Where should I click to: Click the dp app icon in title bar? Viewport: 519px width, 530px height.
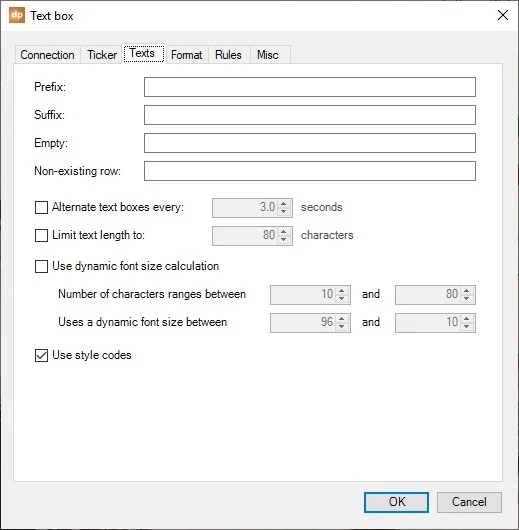click(17, 15)
